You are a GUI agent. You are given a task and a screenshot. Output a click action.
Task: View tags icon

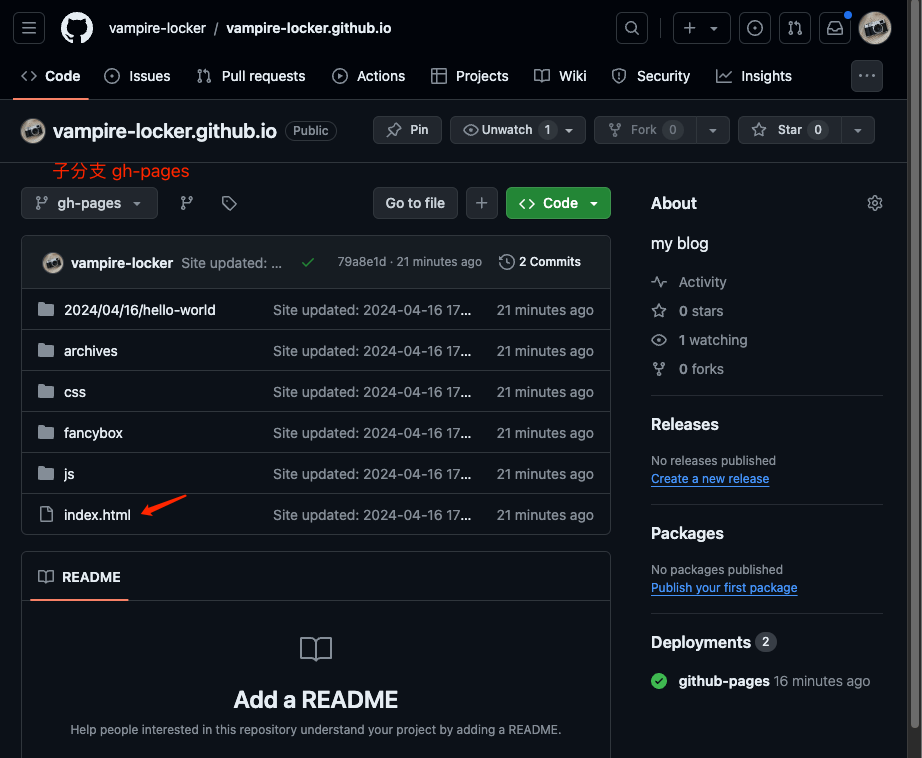point(229,203)
